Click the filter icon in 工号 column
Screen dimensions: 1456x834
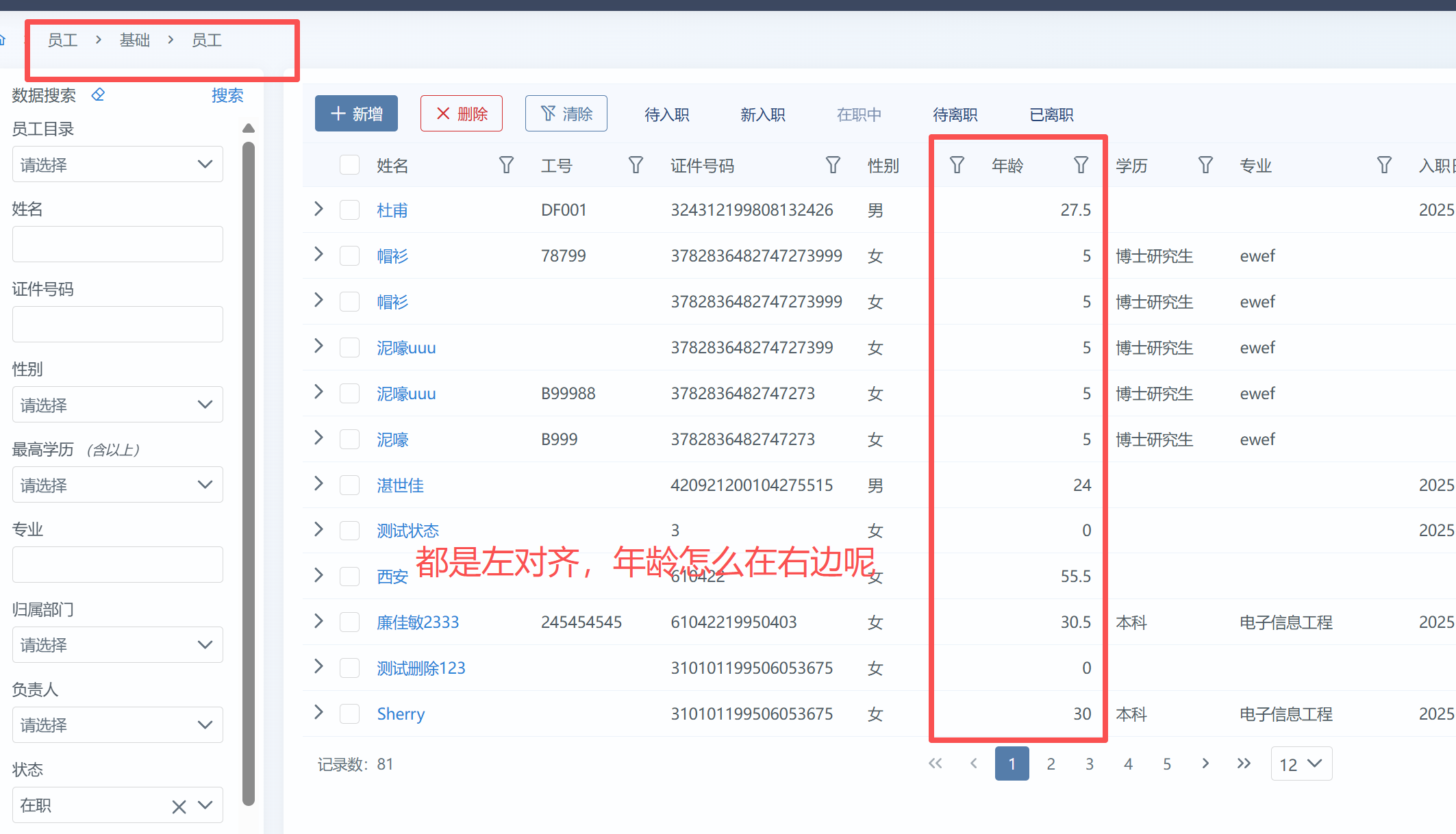[x=636, y=165]
